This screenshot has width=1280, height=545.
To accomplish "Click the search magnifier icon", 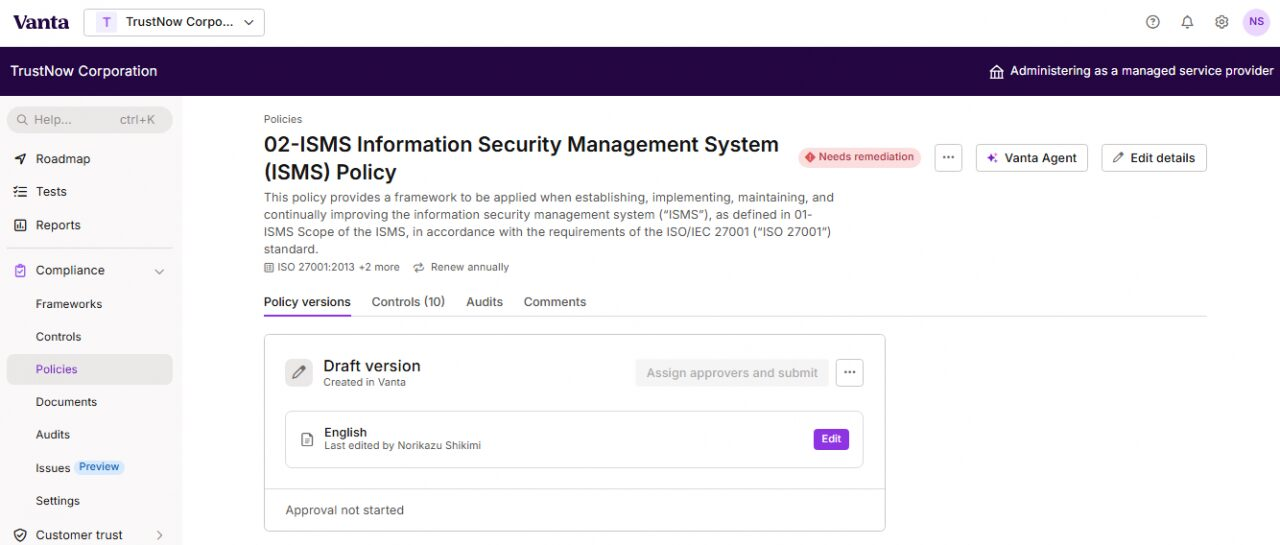I will [x=21, y=120].
